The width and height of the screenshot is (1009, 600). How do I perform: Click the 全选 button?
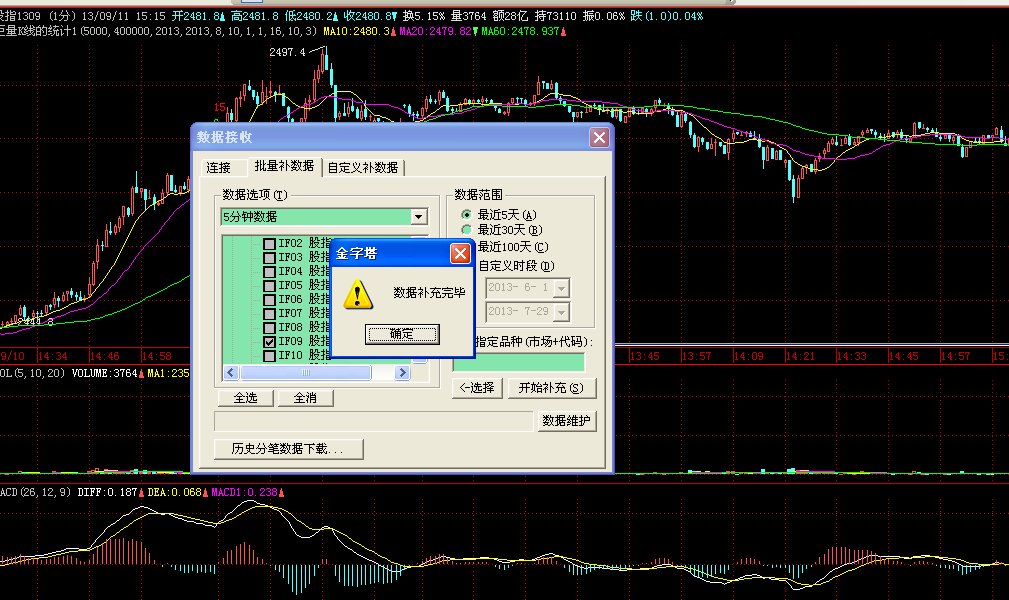tap(245, 398)
